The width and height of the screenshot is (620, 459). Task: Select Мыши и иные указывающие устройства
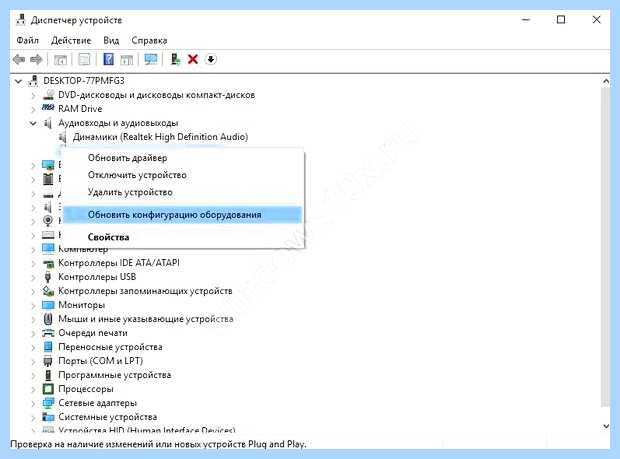[x=146, y=319]
